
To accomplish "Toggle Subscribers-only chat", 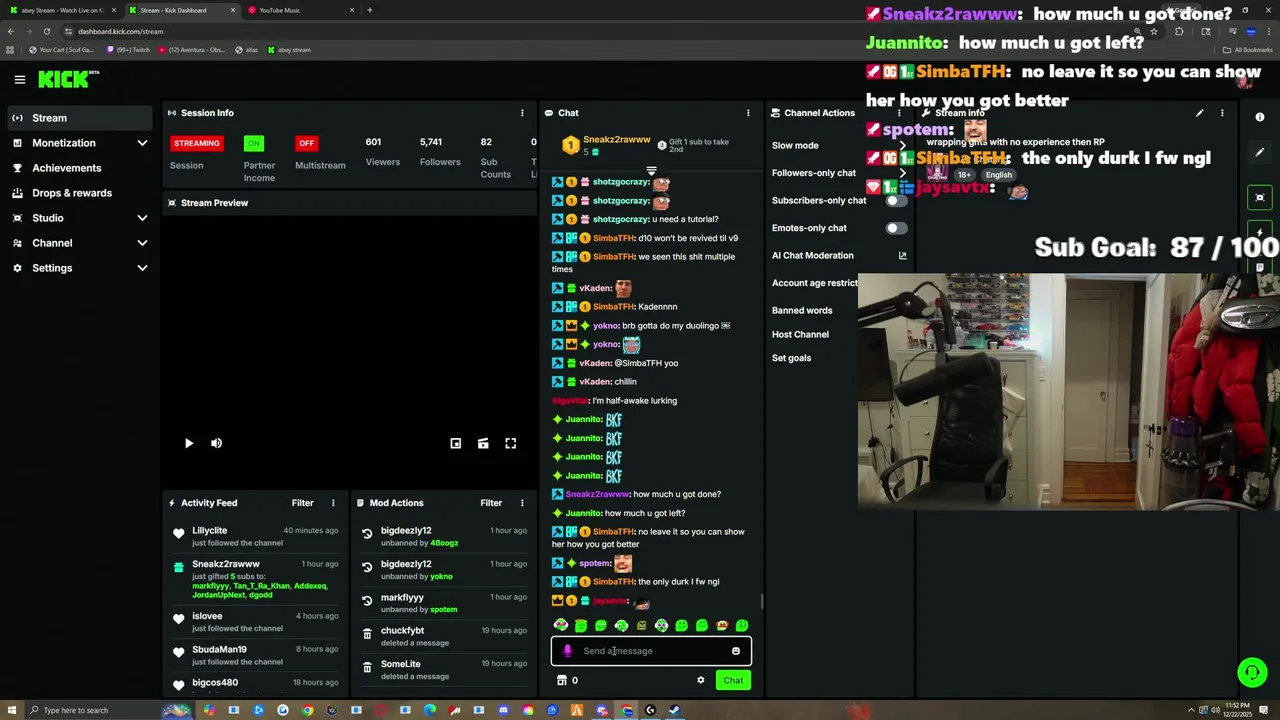I will (x=896, y=200).
